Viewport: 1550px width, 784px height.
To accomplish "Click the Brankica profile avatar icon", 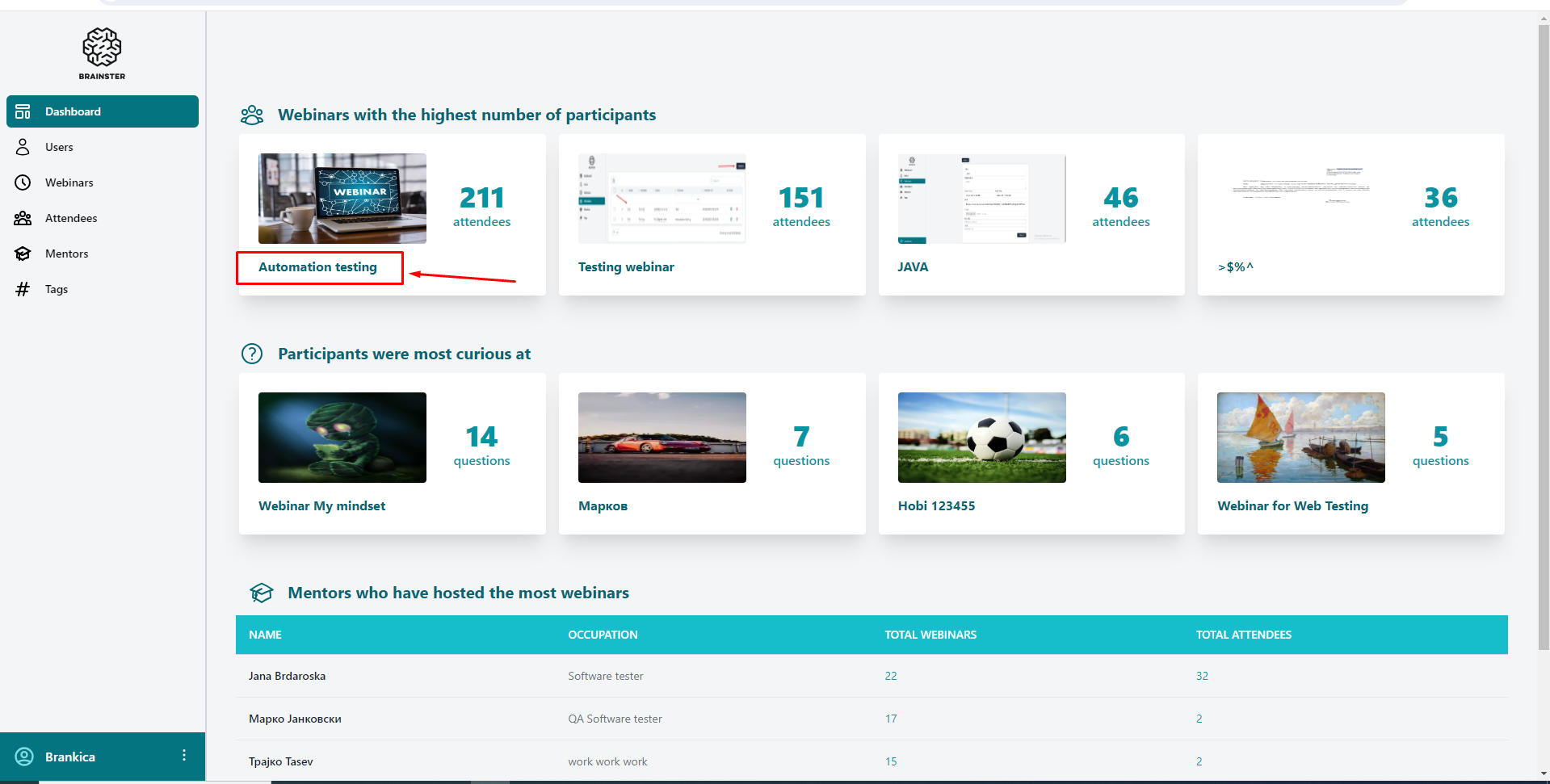I will point(24,757).
